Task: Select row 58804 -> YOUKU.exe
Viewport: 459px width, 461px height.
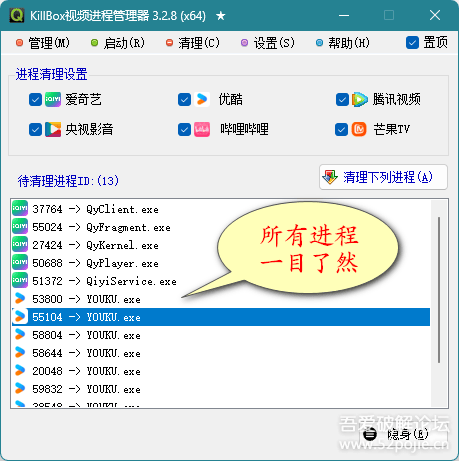Action: click(x=221, y=335)
